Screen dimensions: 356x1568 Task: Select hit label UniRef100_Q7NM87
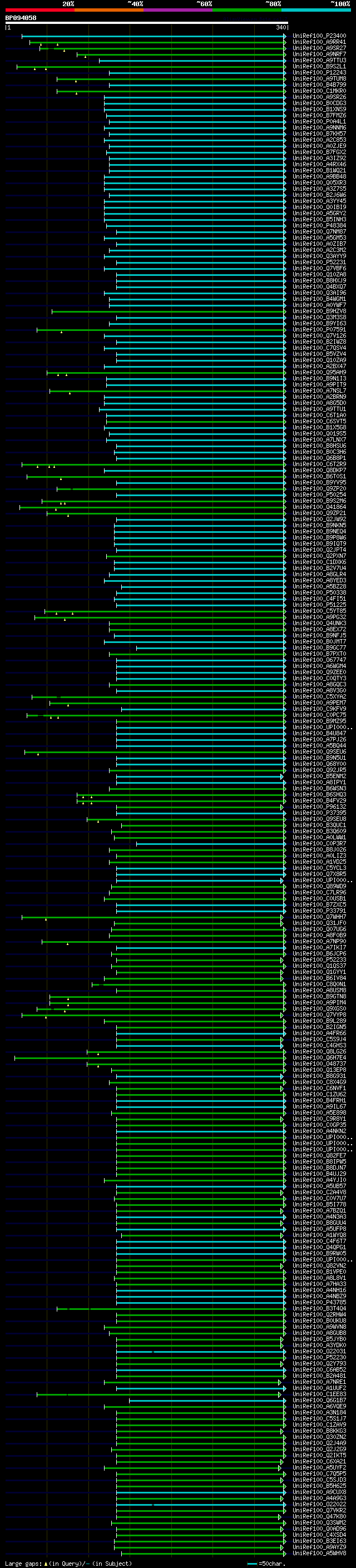[x=319, y=232]
